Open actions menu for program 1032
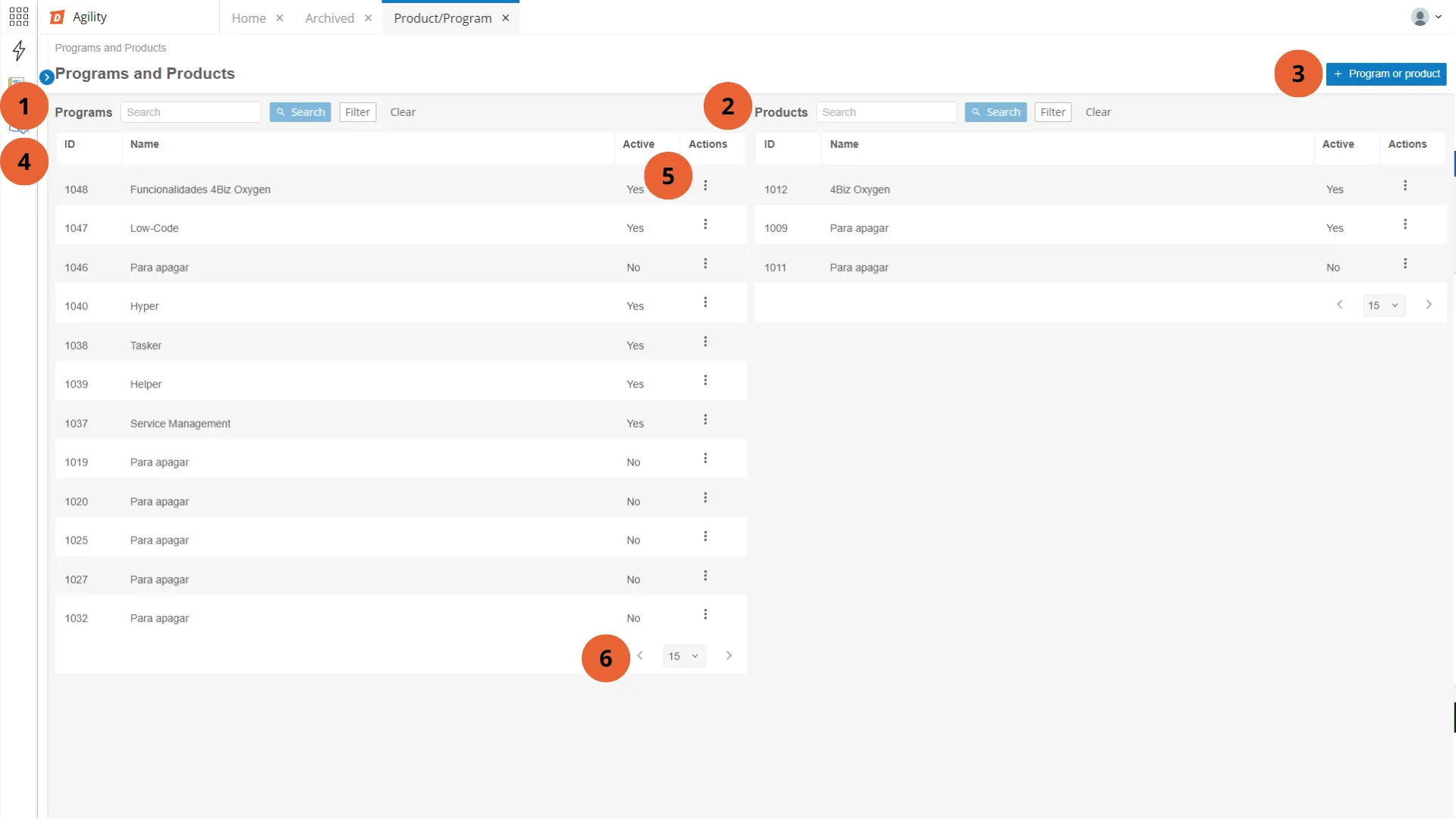The width and height of the screenshot is (1456, 819). click(x=705, y=615)
